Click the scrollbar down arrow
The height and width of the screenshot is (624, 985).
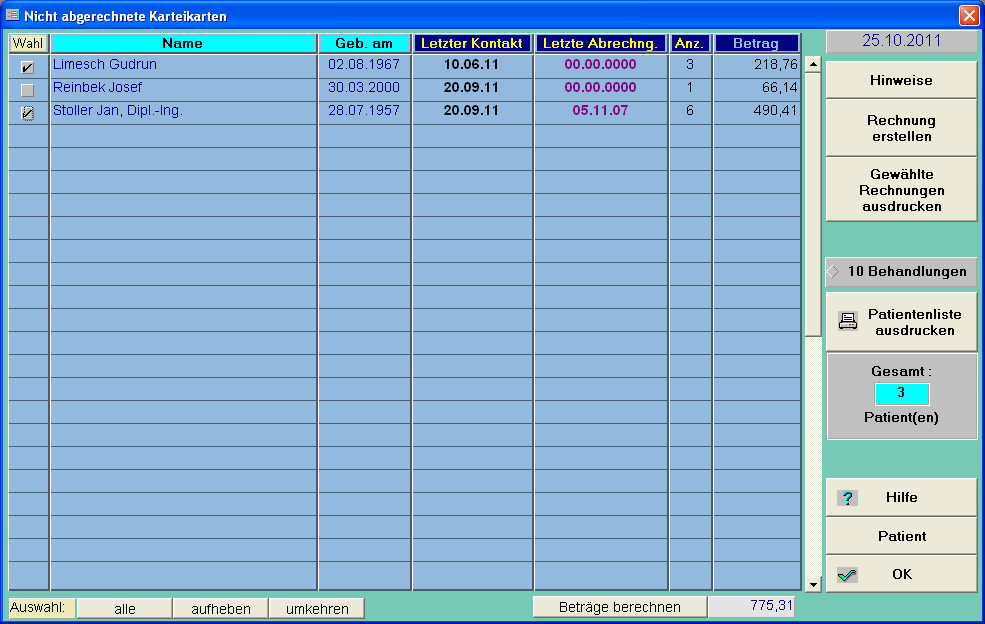[x=813, y=584]
